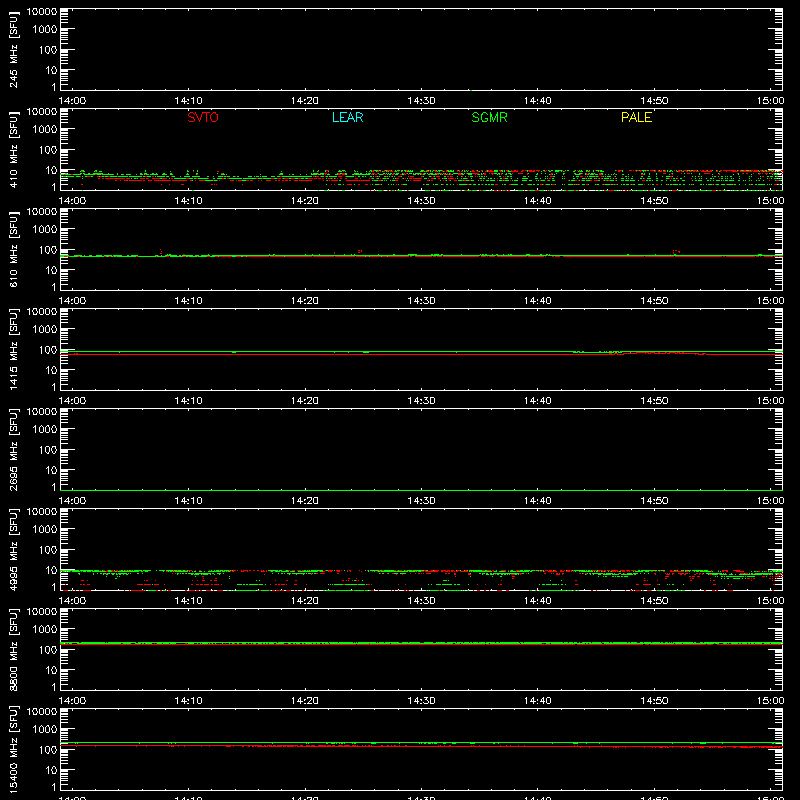This screenshot has height=800, width=800.
Task: Click the 10 tick on 15400 MHz axis
Action: click(x=51, y=770)
